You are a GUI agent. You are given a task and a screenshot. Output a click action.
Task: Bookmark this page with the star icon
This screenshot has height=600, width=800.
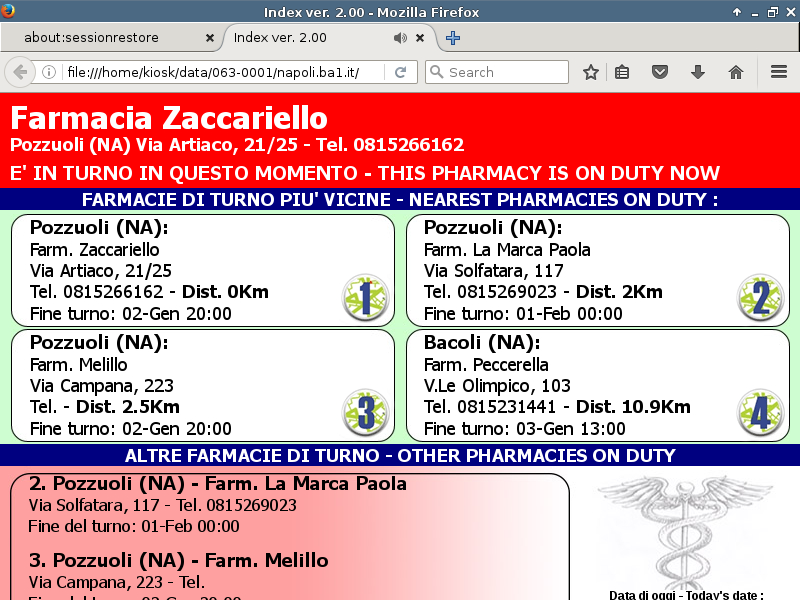pos(591,72)
